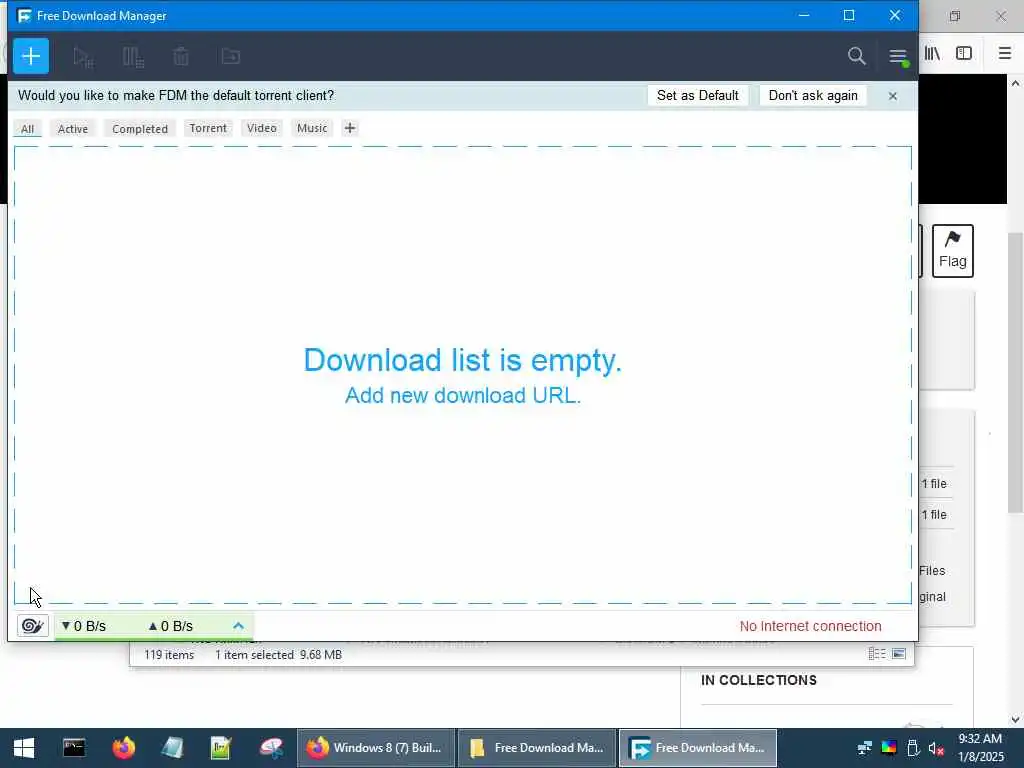Open the Notepad++ taskbar icon
1024x768 pixels.
click(221, 748)
